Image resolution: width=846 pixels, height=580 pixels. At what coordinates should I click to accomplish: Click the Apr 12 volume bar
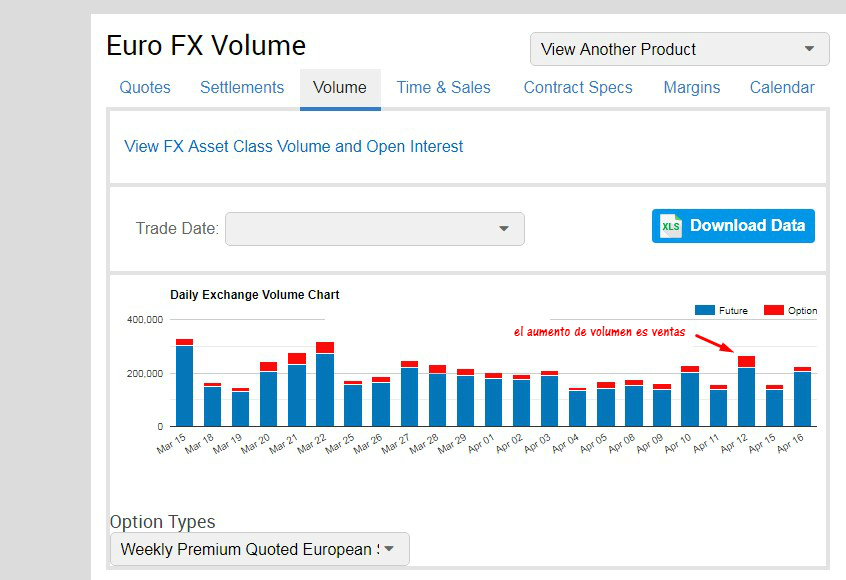pyautogui.click(x=746, y=396)
